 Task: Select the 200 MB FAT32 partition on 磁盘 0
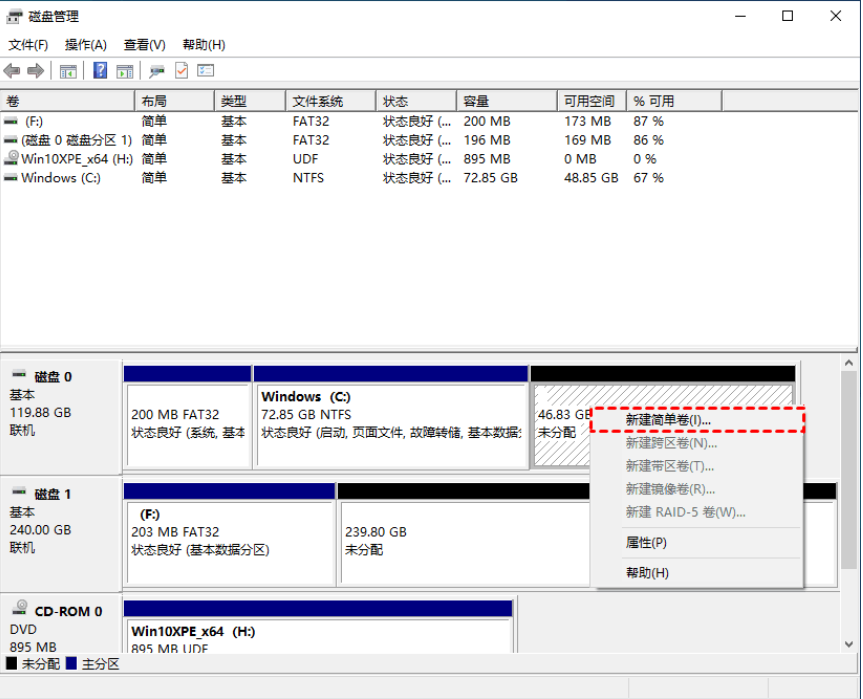click(188, 417)
